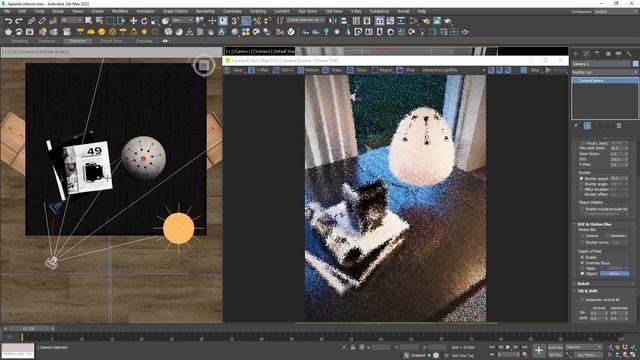Open the Utilities wrench tab icon
This screenshot has width=640, height=360.
point(629,53)
